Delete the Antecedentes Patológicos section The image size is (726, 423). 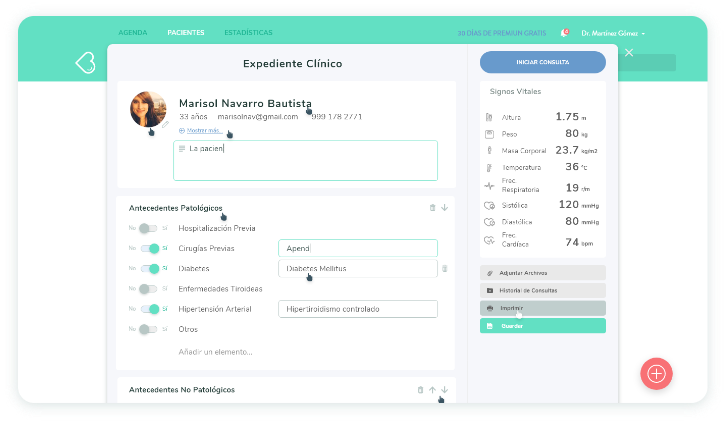tap(432, 208)
